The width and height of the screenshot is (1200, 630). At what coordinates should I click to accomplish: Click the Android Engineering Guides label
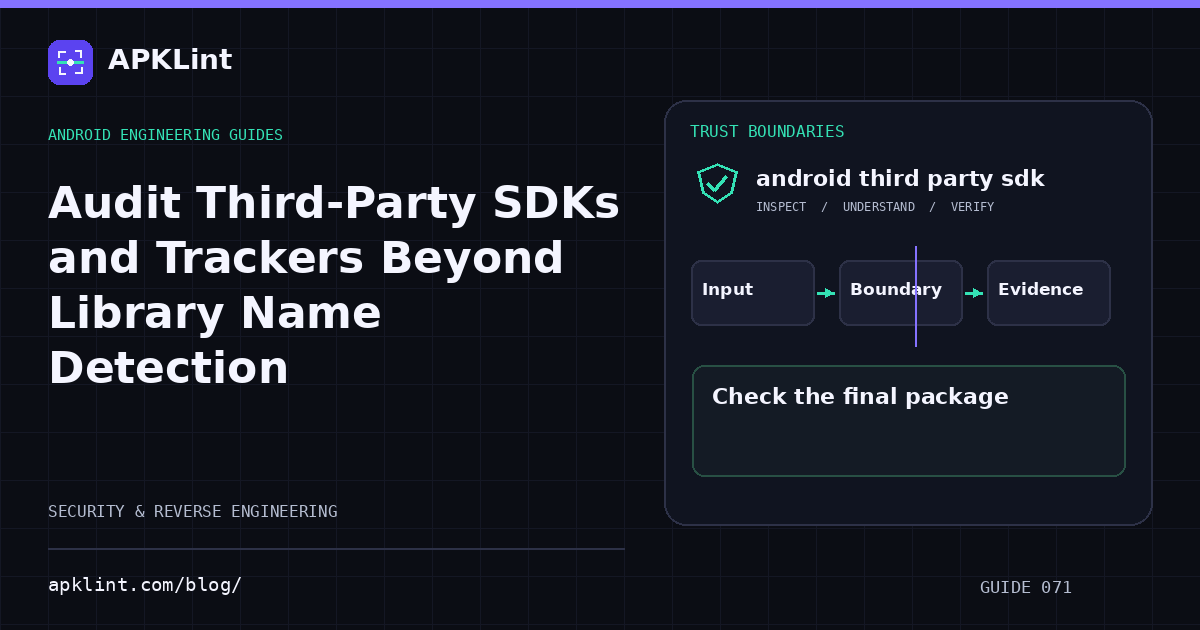coord(165,135)
